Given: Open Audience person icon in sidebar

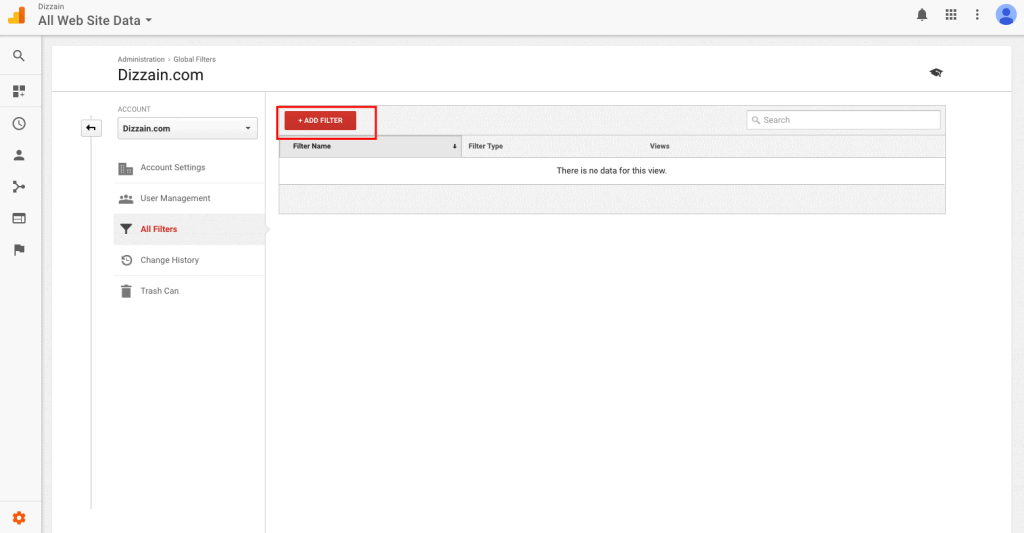Looking at the screenshot, I should 18,155.
